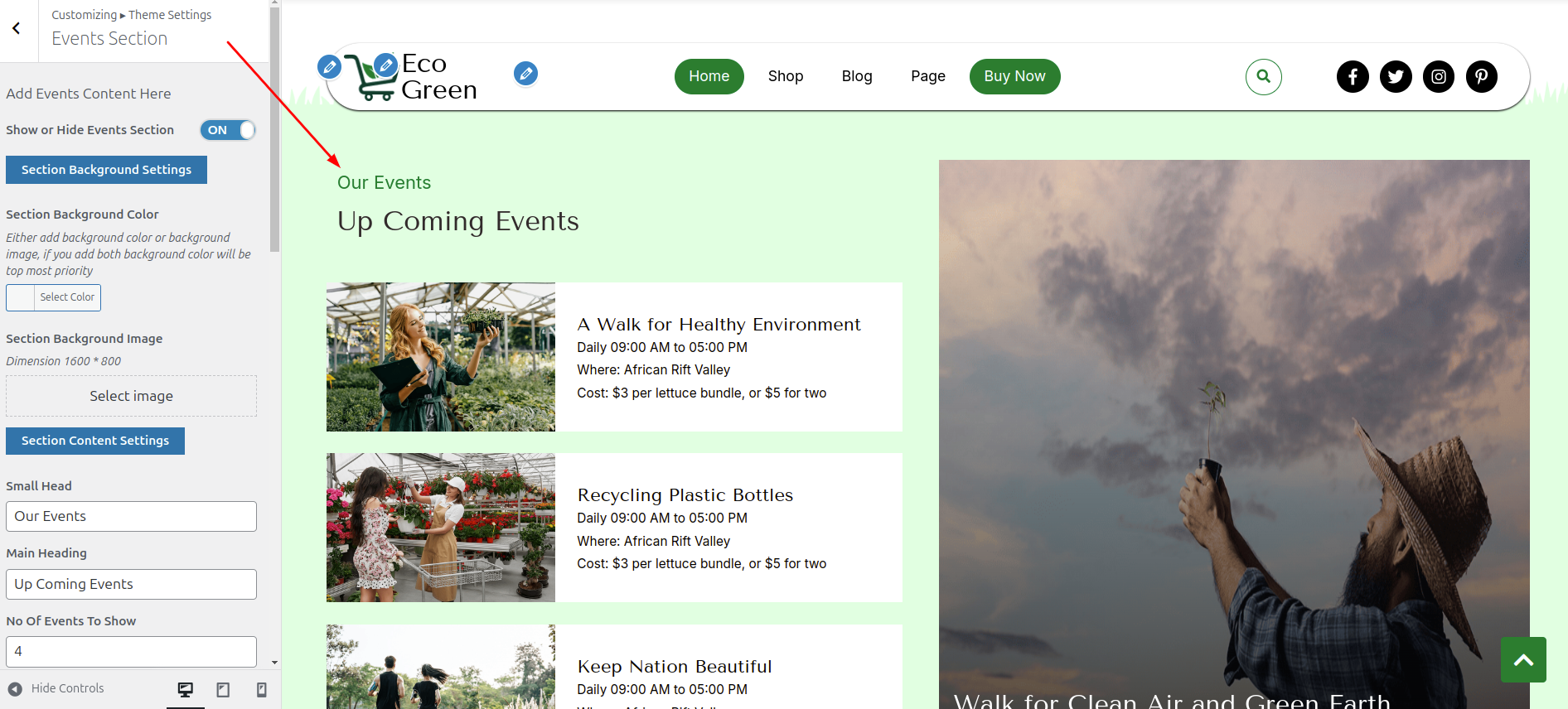The image size is (1568, 709).
Task: Click the scrollbar down arrow in the panel
Action: tap(275, 663)
